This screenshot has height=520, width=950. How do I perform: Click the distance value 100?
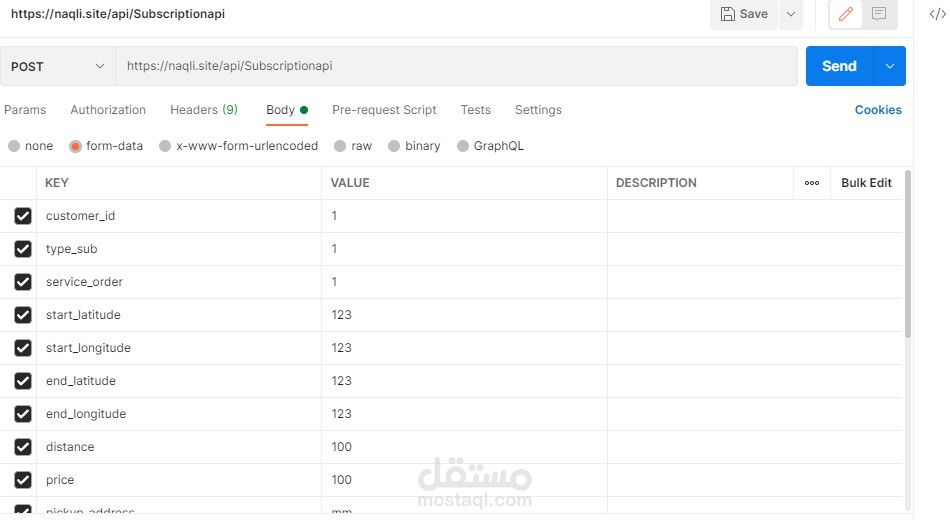tap(341, 447)
